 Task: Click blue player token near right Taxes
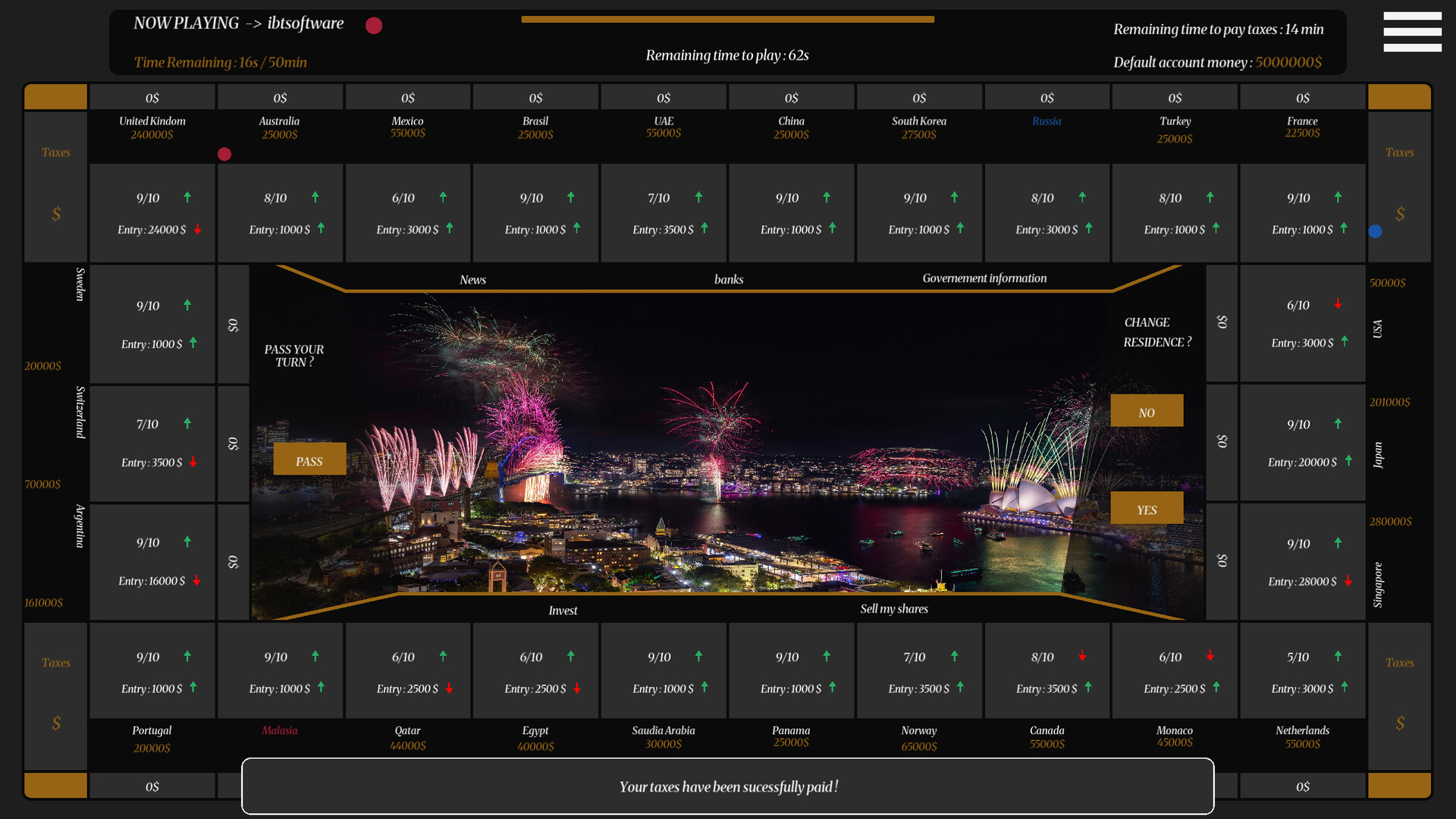click(1376, 231)
